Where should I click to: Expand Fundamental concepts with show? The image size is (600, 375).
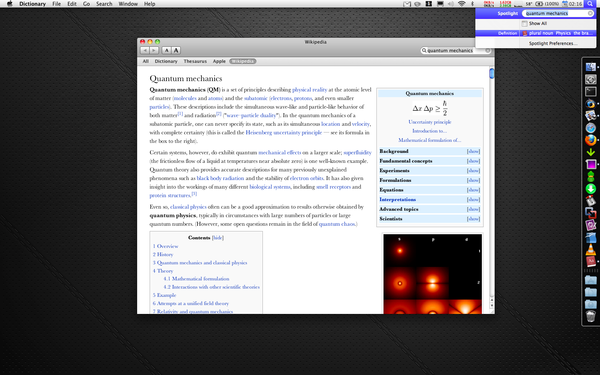(473, 161)
